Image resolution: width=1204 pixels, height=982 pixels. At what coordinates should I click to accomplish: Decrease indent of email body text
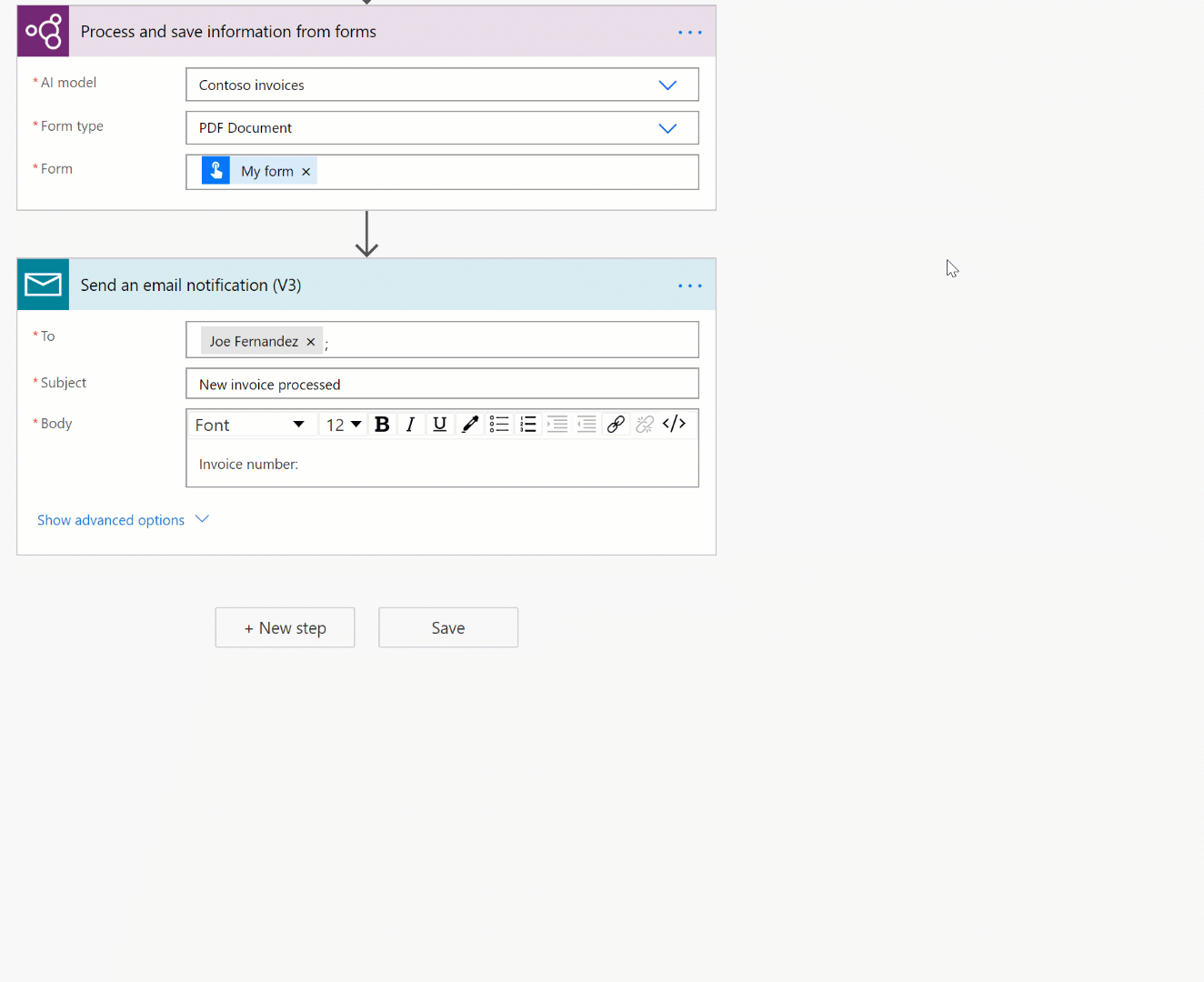coord(587,424)
